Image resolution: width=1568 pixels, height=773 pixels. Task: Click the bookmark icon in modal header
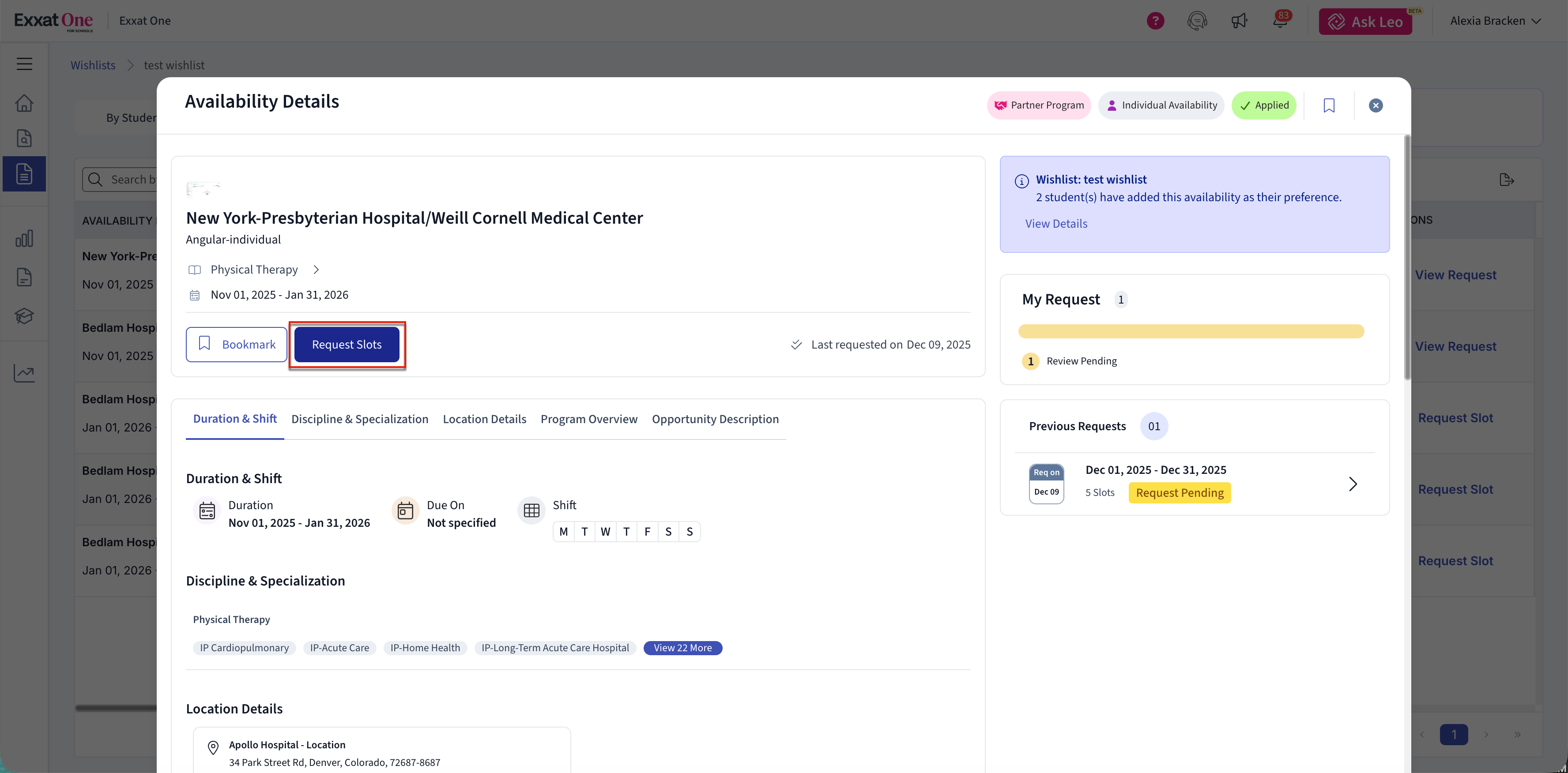pos(1329,105)
